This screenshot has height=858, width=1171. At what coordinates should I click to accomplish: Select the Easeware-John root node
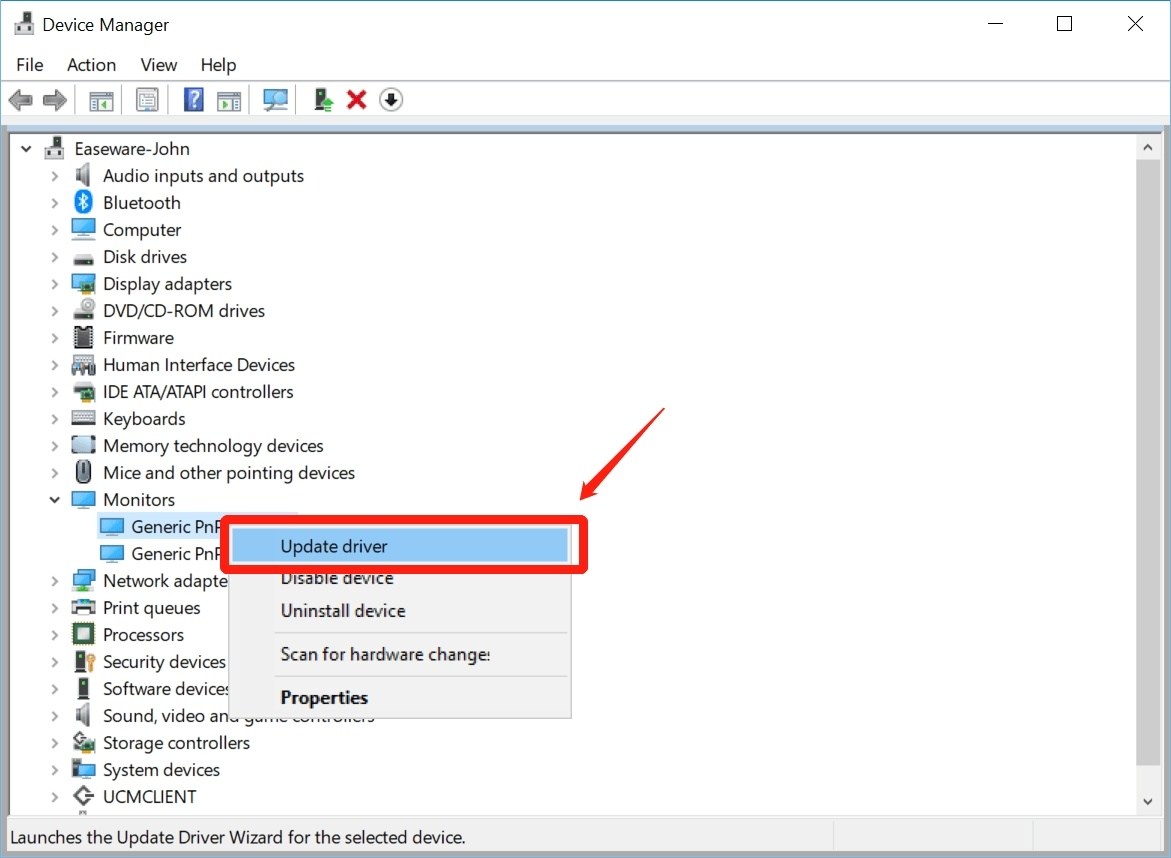pyautogui.click(x=131, y=149)
